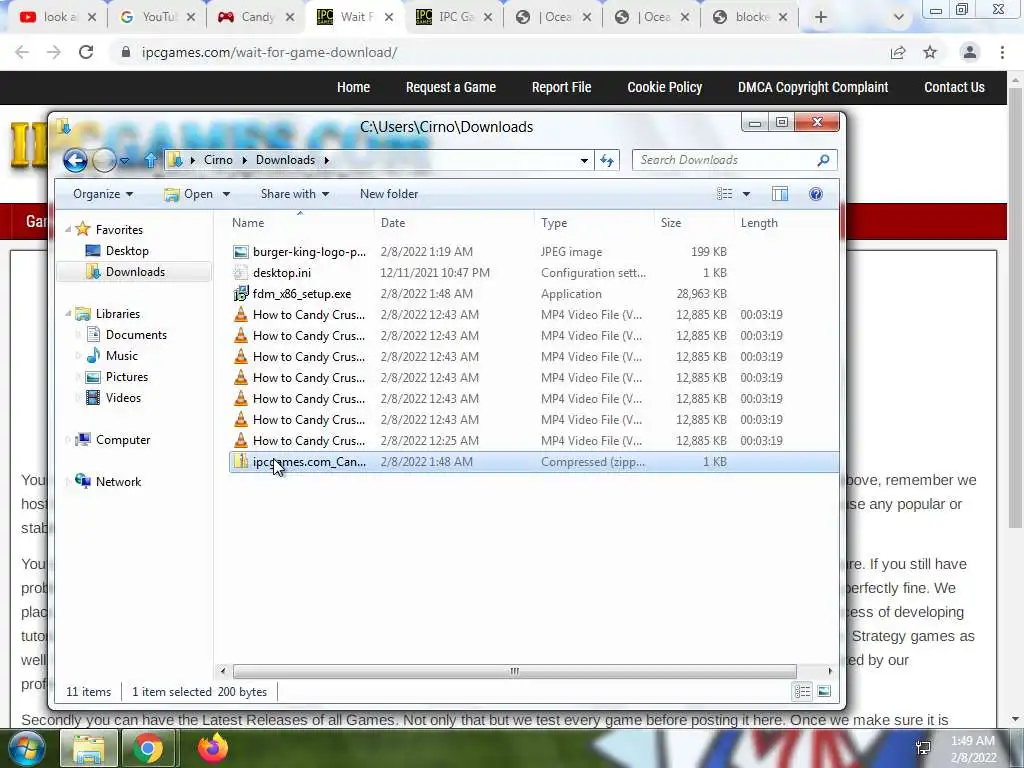Select Downloads in navigation pane
This screenshot has width=1024, height=768.
[135, 272]
